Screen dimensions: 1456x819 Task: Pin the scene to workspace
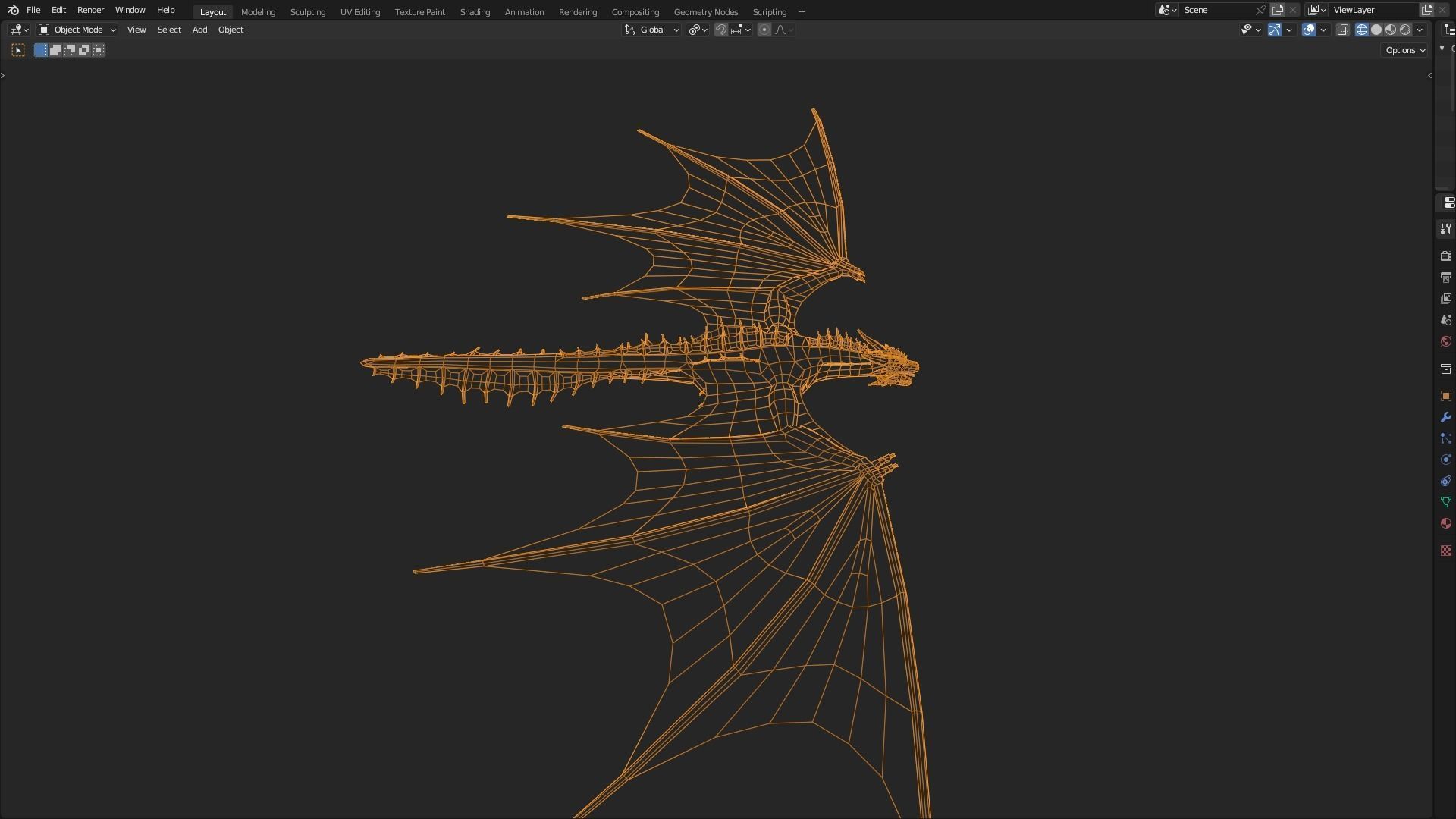1260,10
